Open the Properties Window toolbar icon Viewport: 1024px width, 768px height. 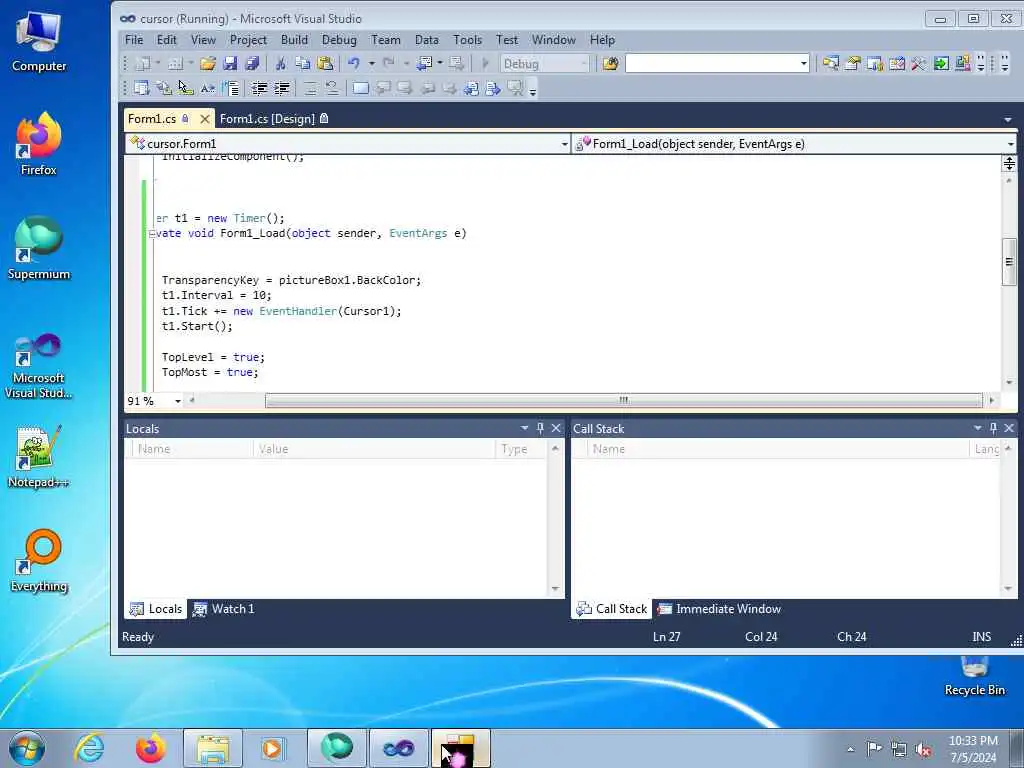pos(853,63)
